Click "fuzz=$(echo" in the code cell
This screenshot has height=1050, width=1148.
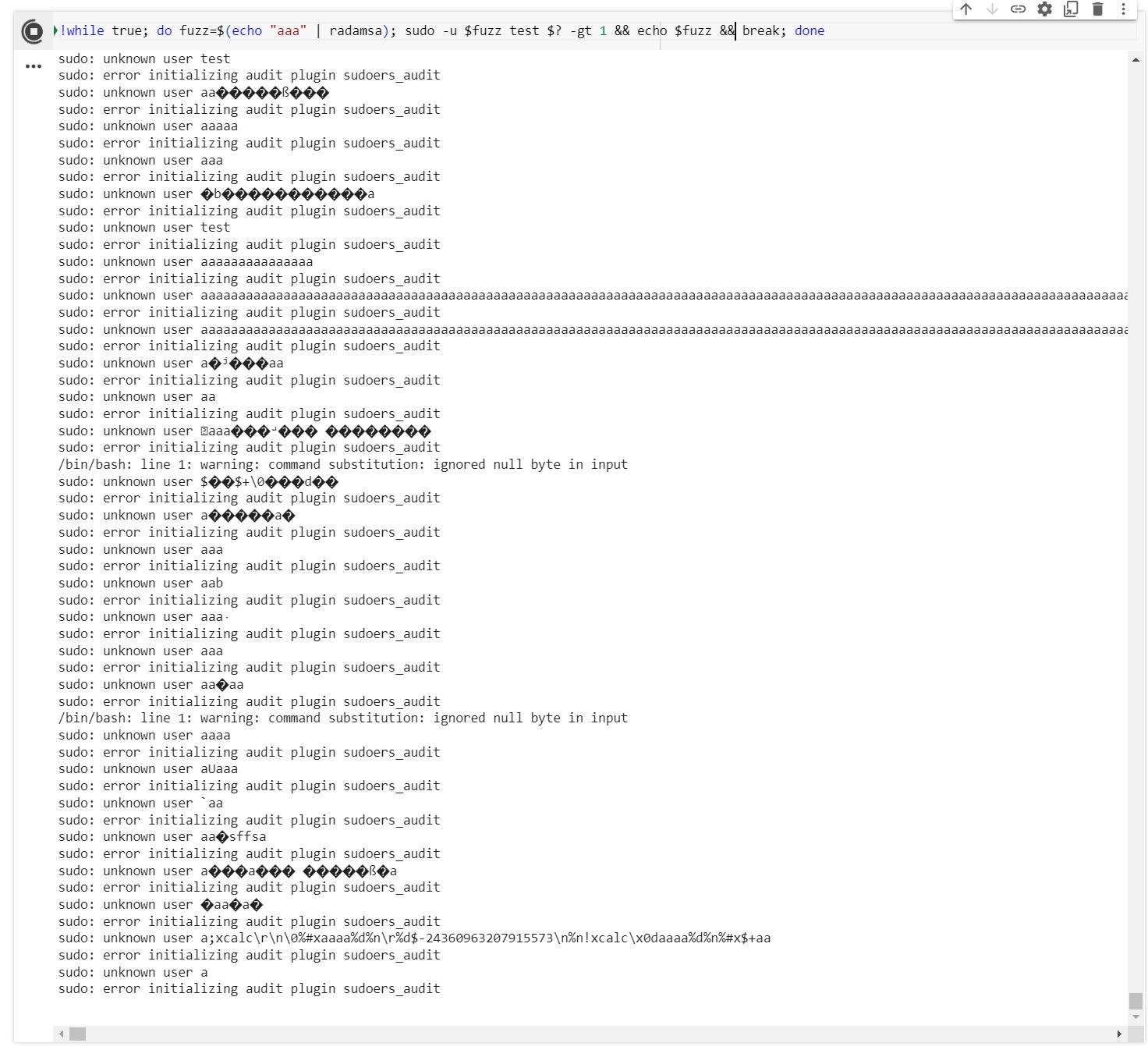(x=221, y=30)
